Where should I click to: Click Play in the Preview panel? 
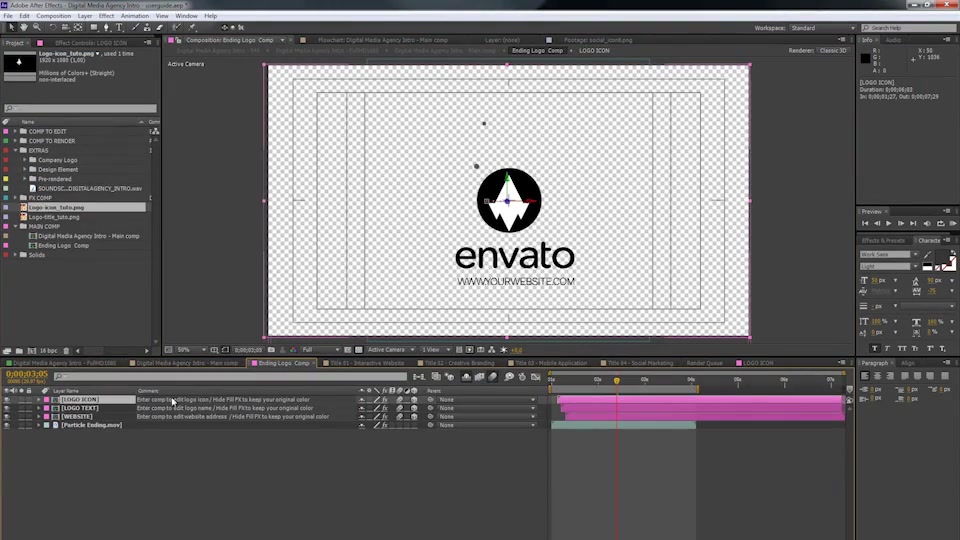(x=888, y=223)
